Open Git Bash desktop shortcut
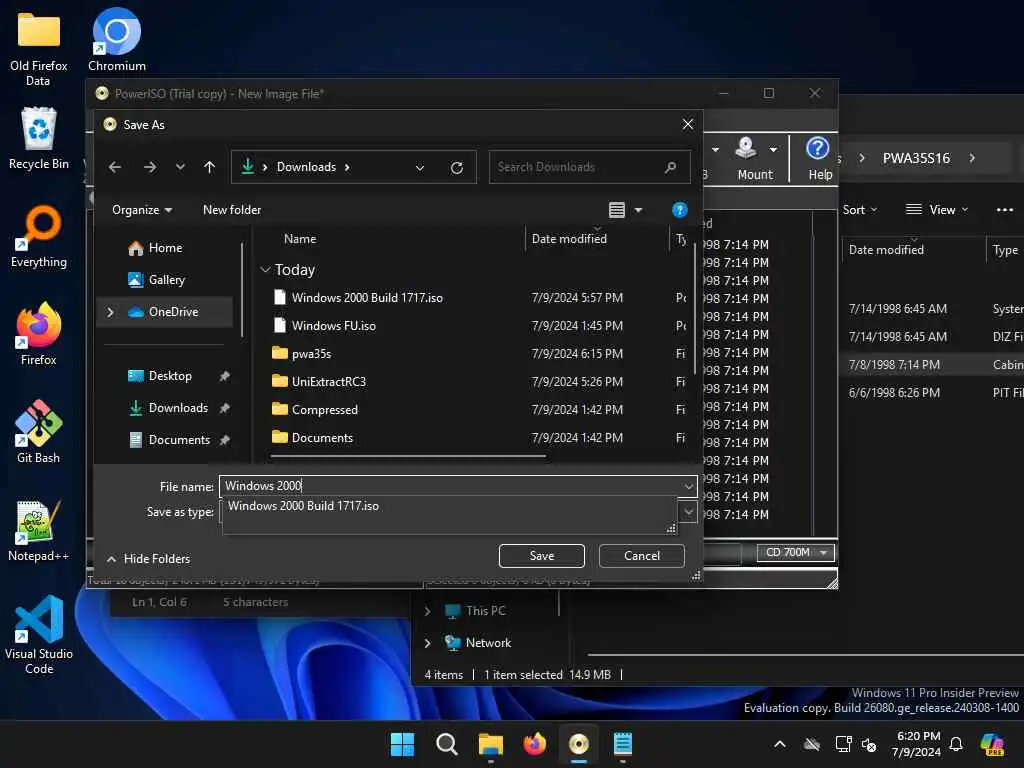Viewport: 1024px width, 768px height. pyautogui.click(x=39, y=432)
